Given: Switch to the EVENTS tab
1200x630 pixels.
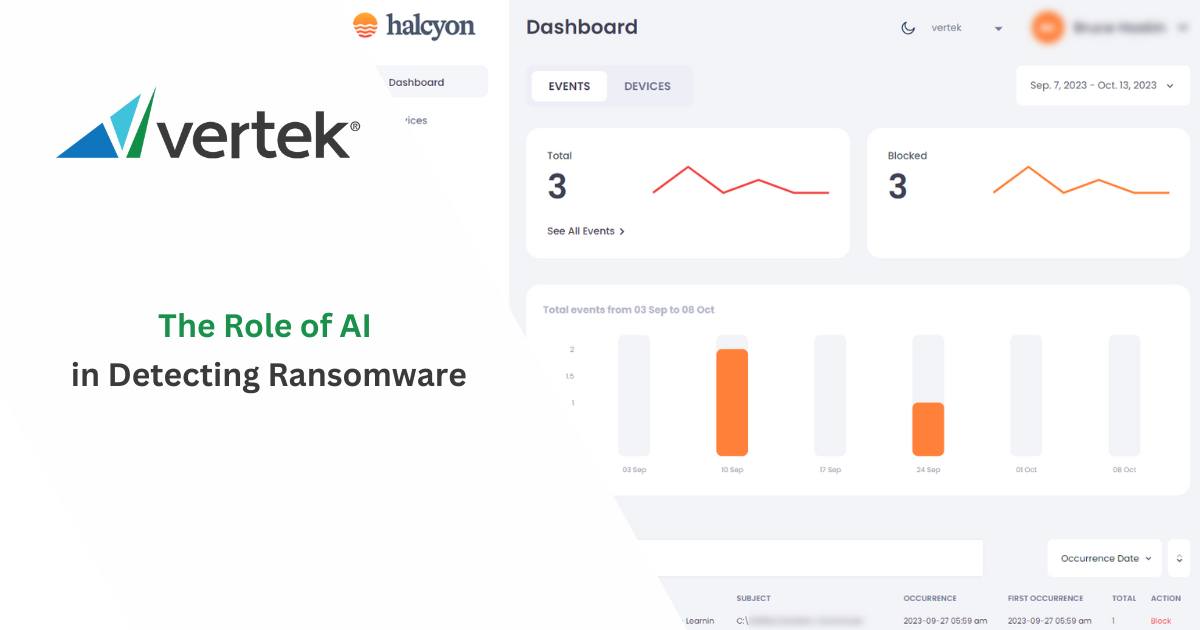Looking at the screenshot, I should (x=569, y=86).
